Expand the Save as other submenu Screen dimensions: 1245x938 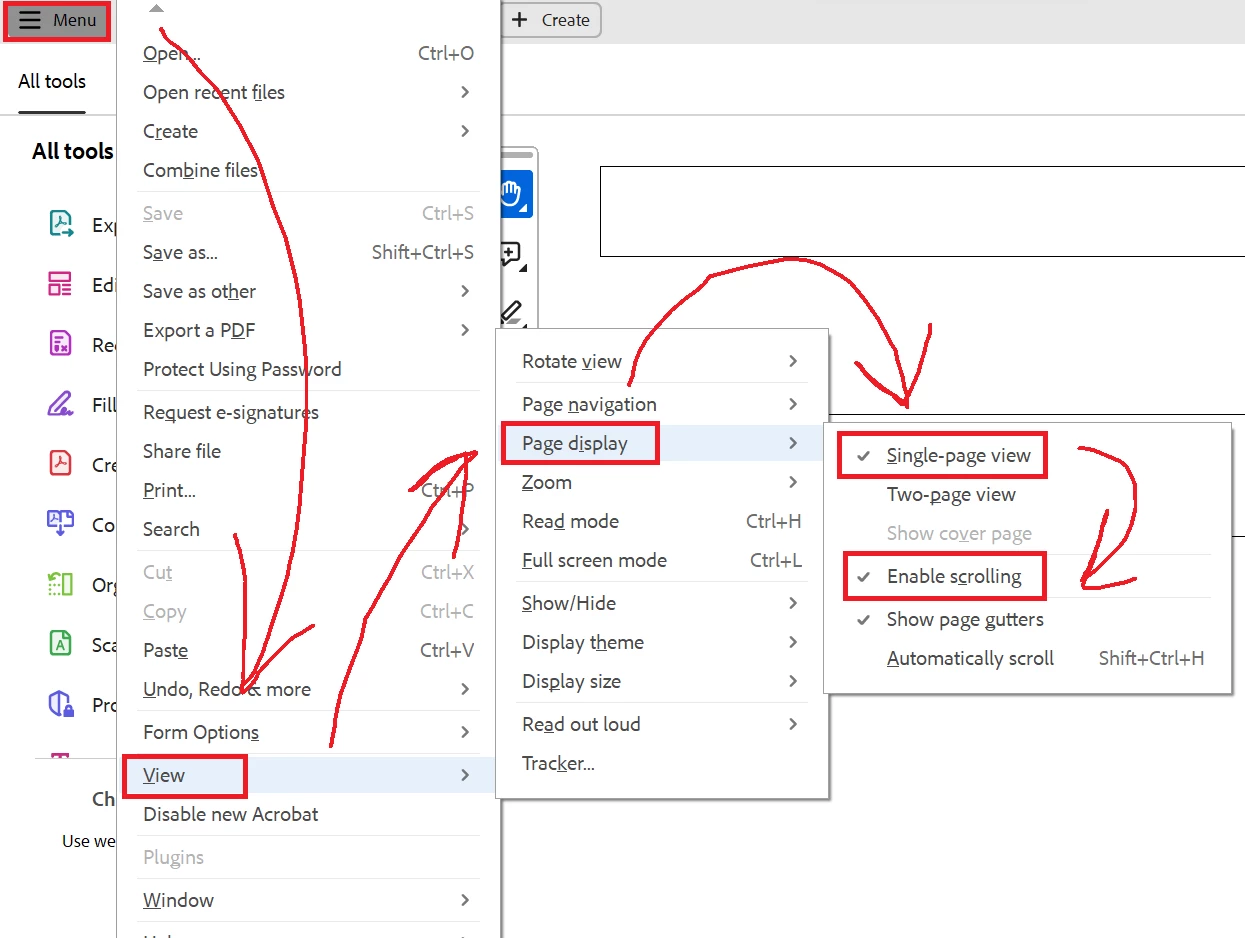point(308,291)
